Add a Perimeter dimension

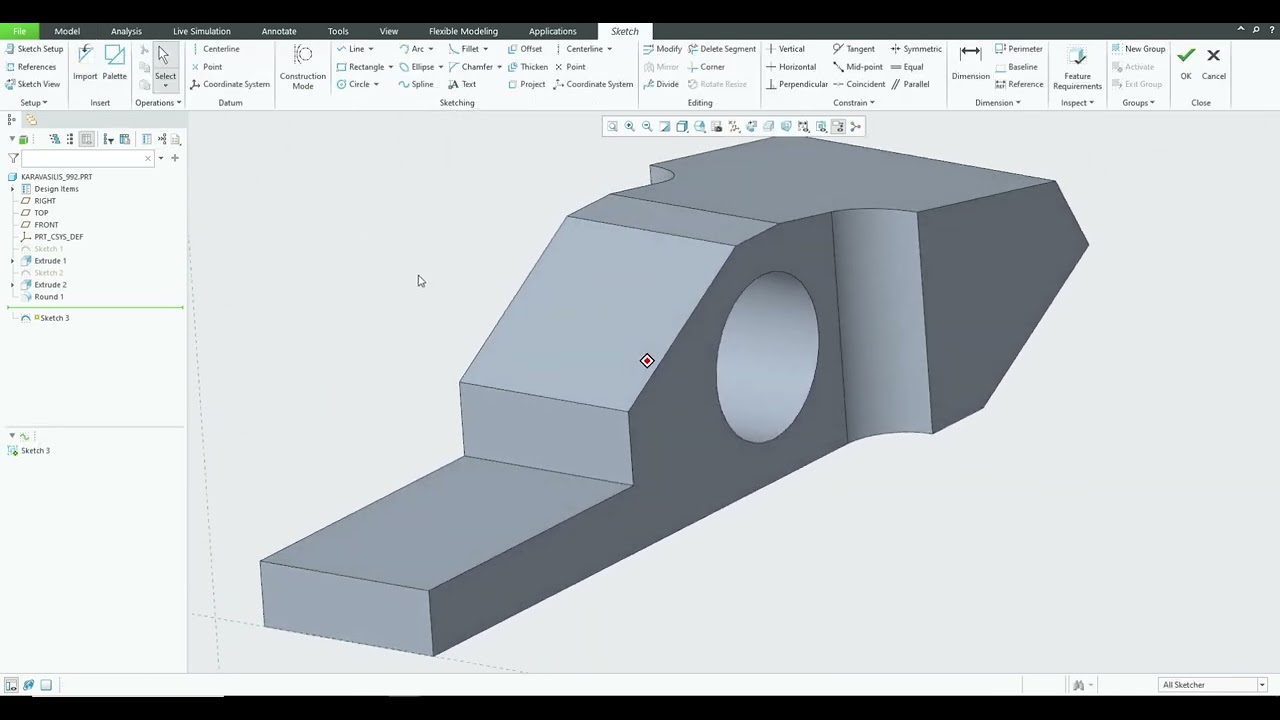point(1019,49)
